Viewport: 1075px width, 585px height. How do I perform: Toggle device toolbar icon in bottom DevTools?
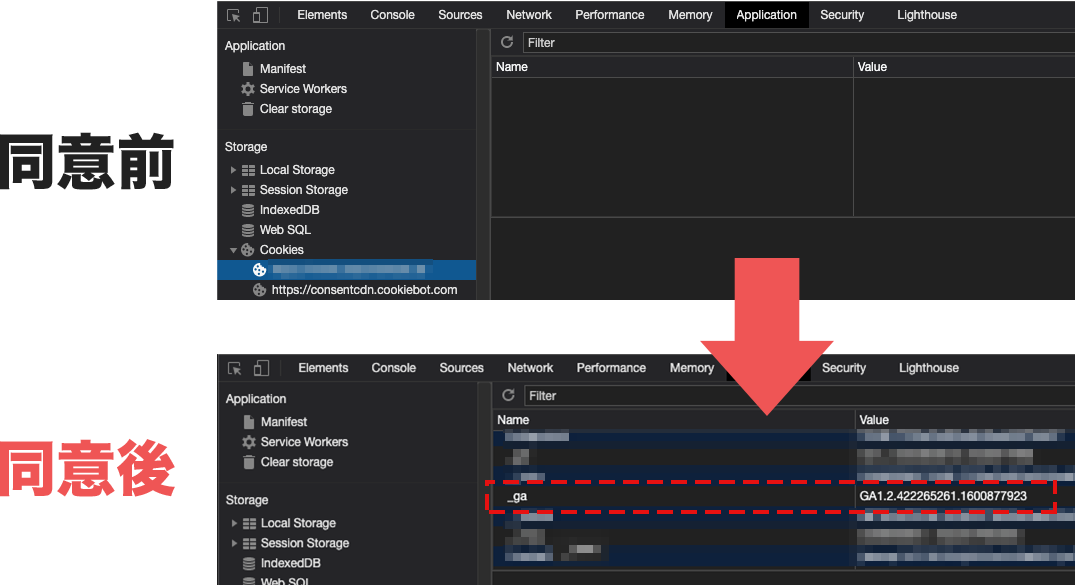(261, 368)
